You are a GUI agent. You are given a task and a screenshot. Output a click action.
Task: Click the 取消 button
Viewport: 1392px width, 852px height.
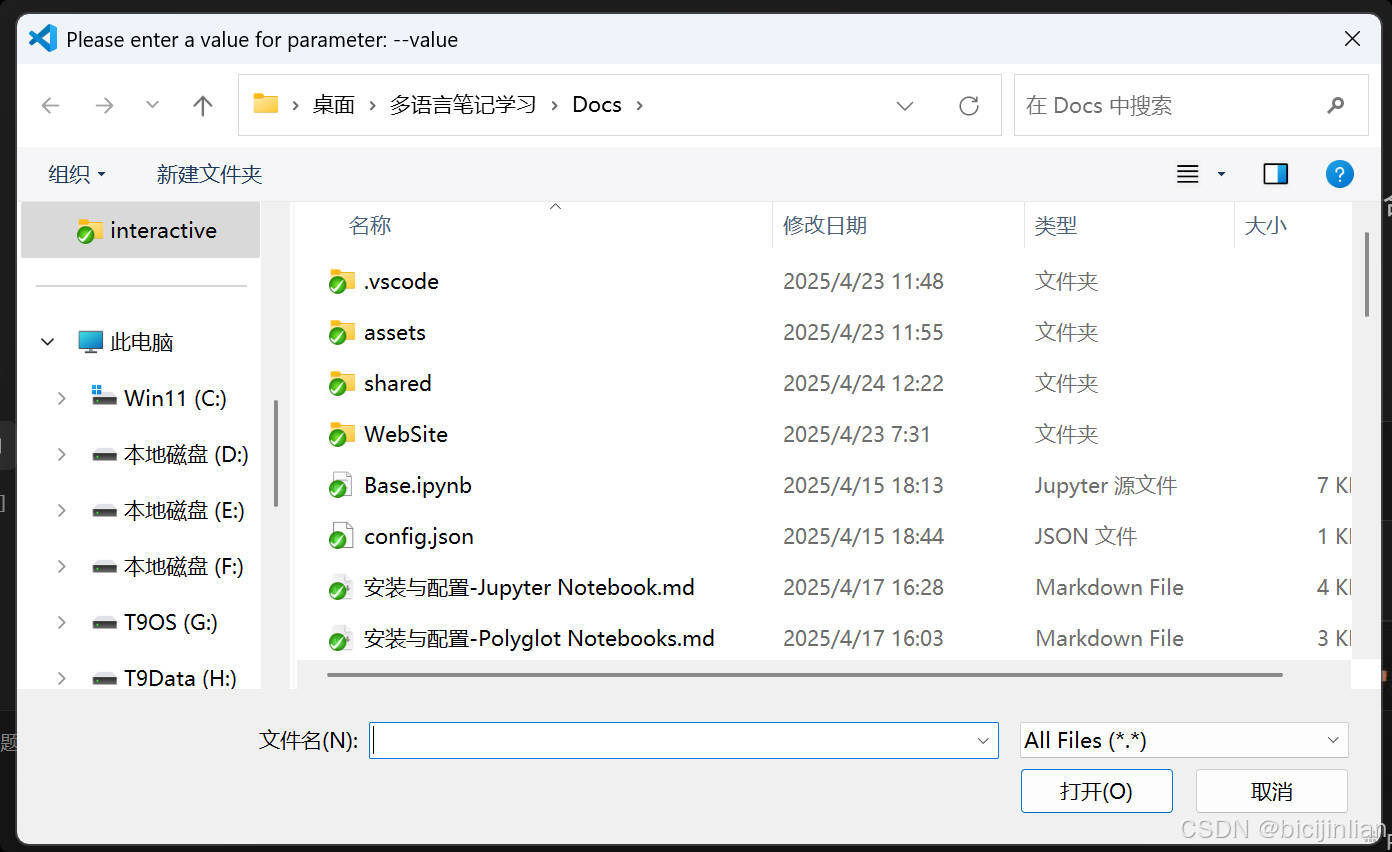1272,791
